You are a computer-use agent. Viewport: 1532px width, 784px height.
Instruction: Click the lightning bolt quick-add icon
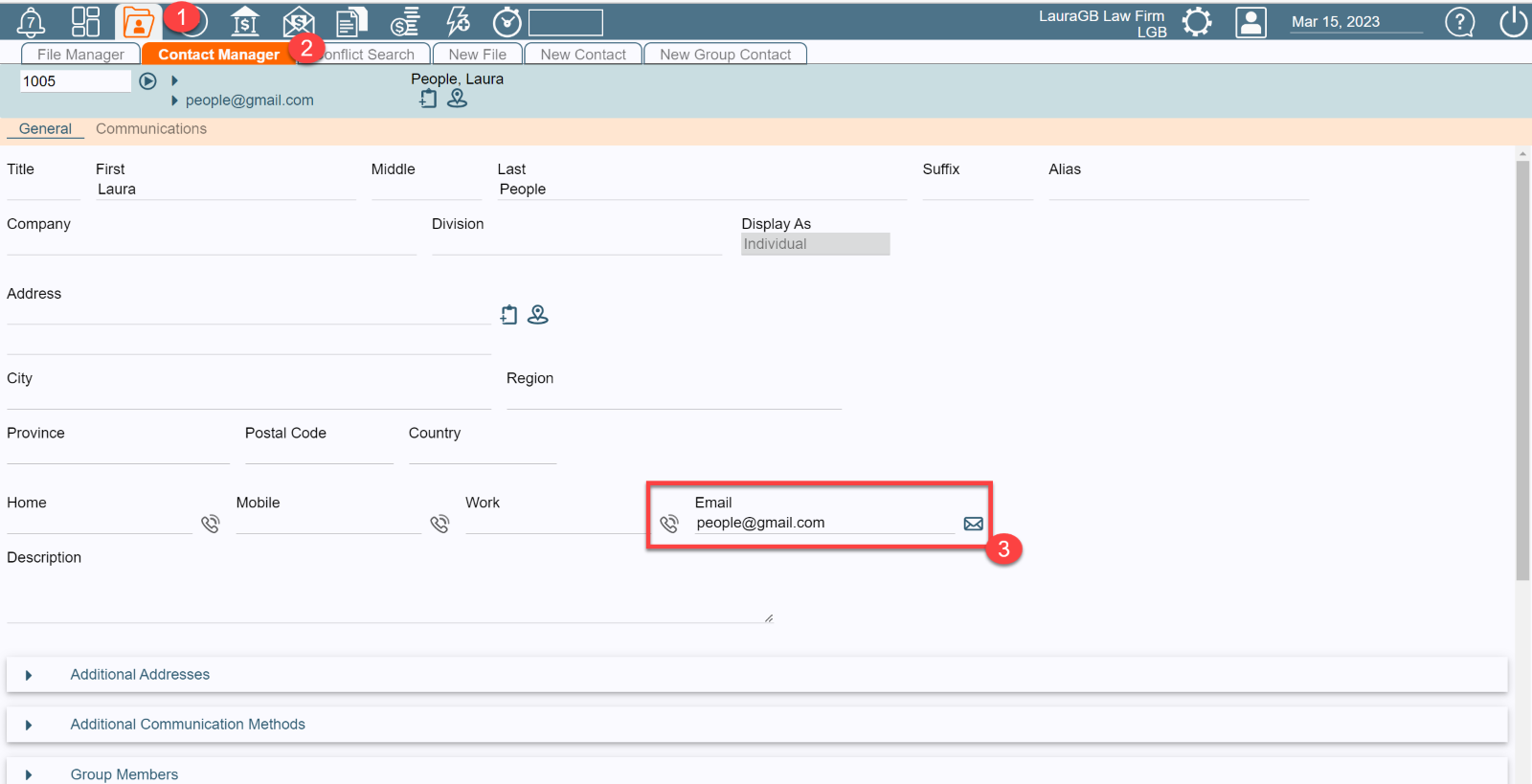459,21
